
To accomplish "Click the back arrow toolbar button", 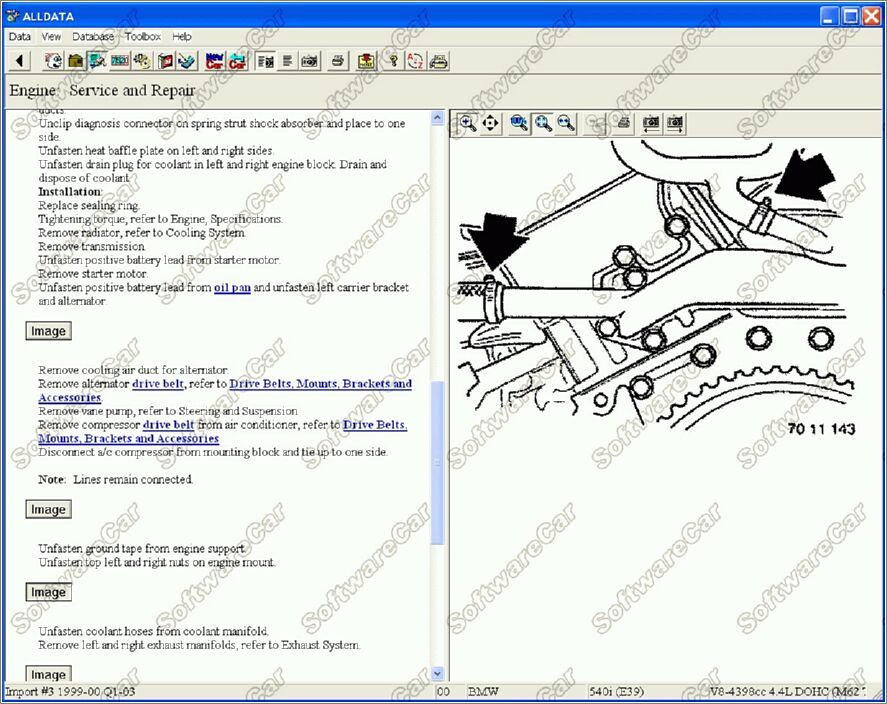I will click(19, 61).
